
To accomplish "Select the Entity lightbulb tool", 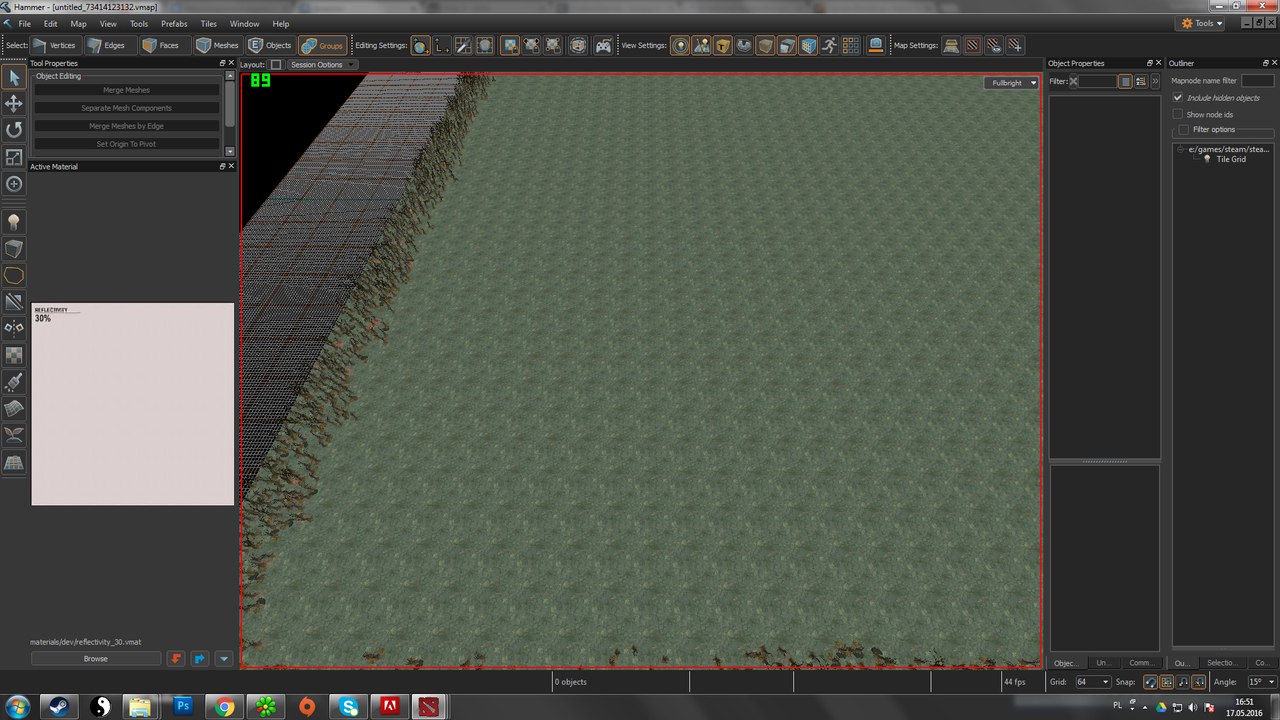I will (14, 221).
